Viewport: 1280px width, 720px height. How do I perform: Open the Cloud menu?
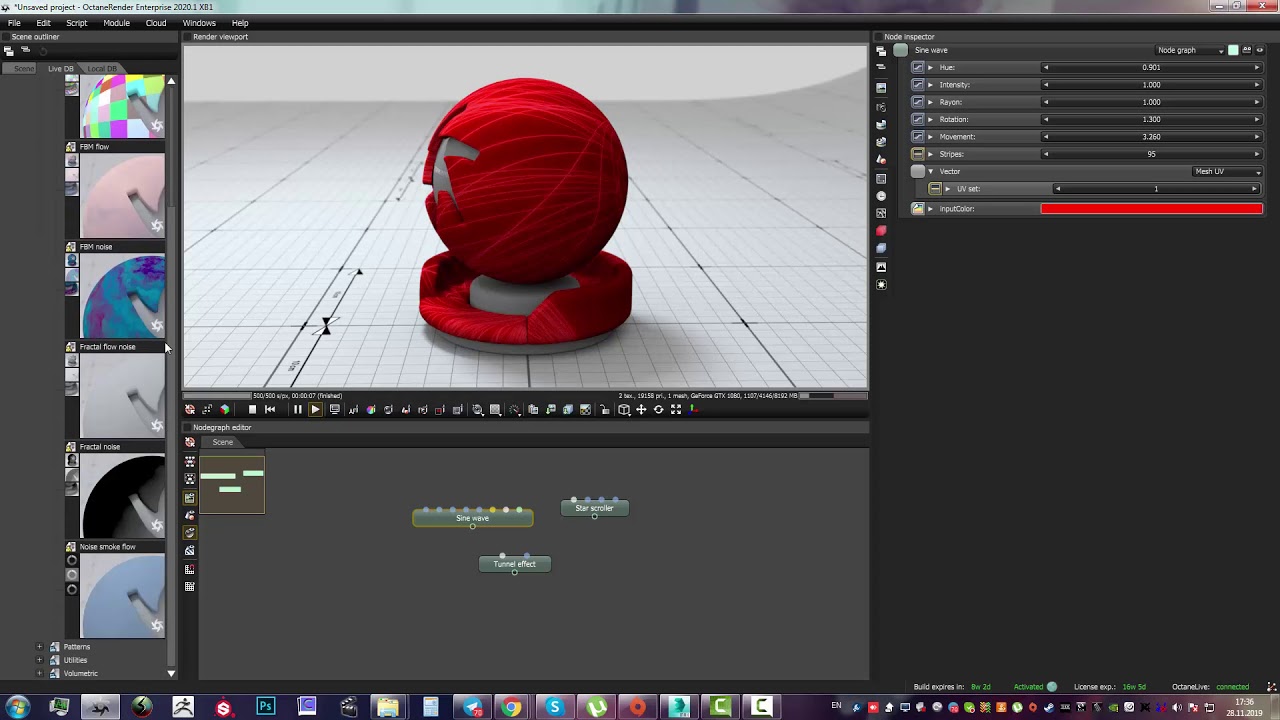pyautogui.click(x=156, y=23)
